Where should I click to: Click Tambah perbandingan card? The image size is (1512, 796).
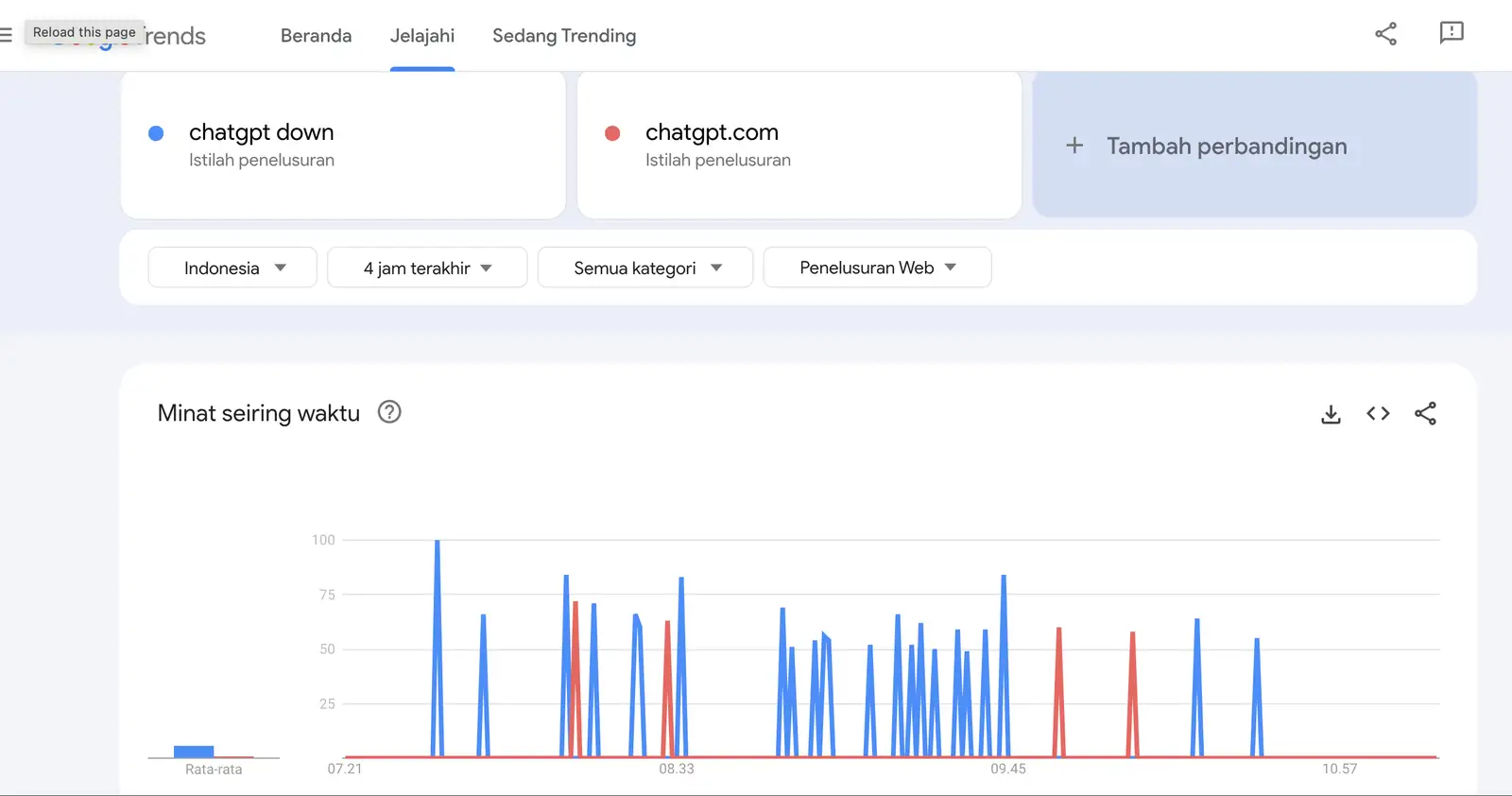(x=1254, y=146)
